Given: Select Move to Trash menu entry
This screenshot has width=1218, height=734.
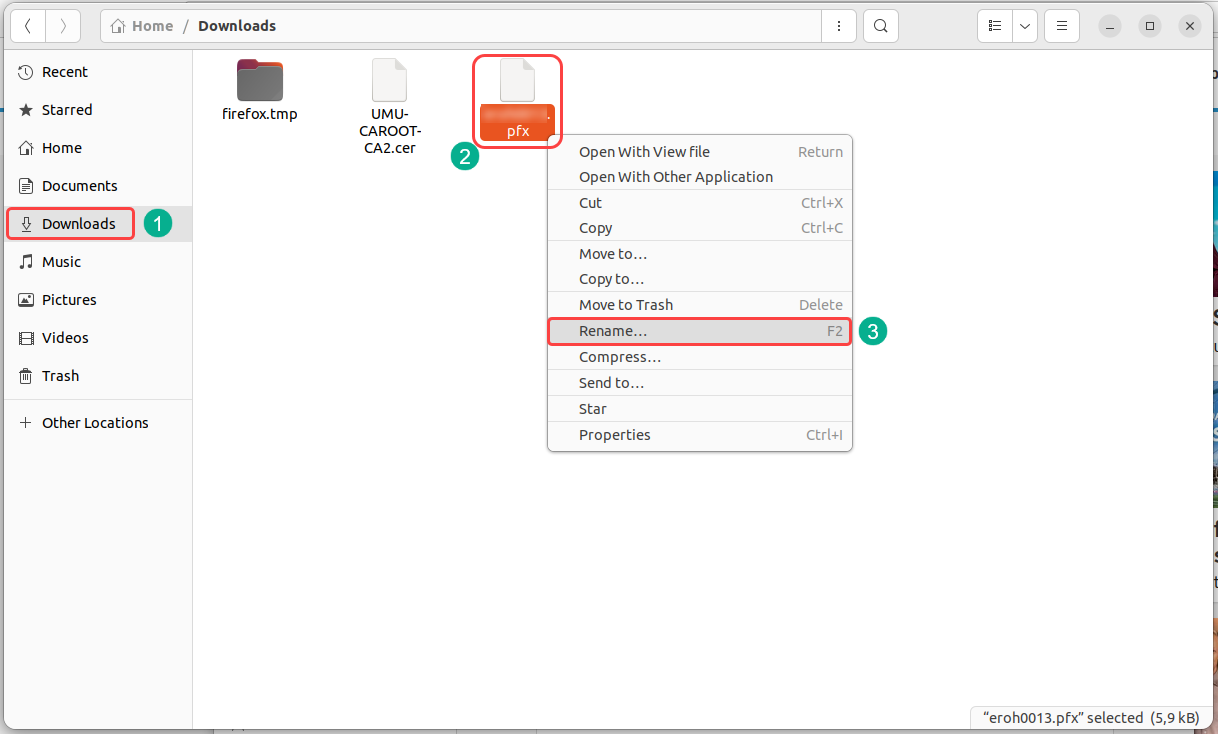Looking at the screenshot, I should tap(626, 305).
